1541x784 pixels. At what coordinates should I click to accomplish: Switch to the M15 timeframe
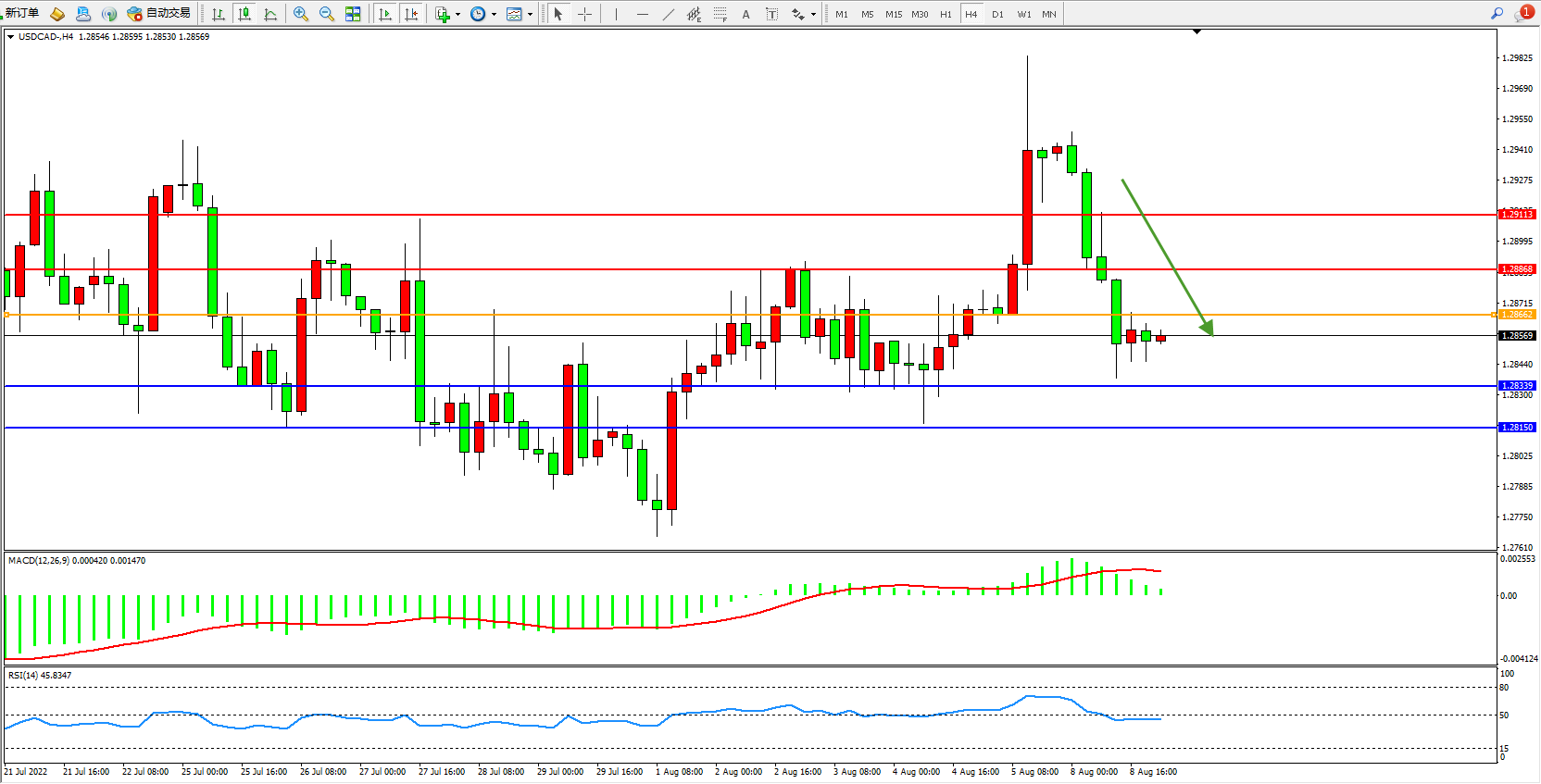pyautogui.click(x=893, y=14)
